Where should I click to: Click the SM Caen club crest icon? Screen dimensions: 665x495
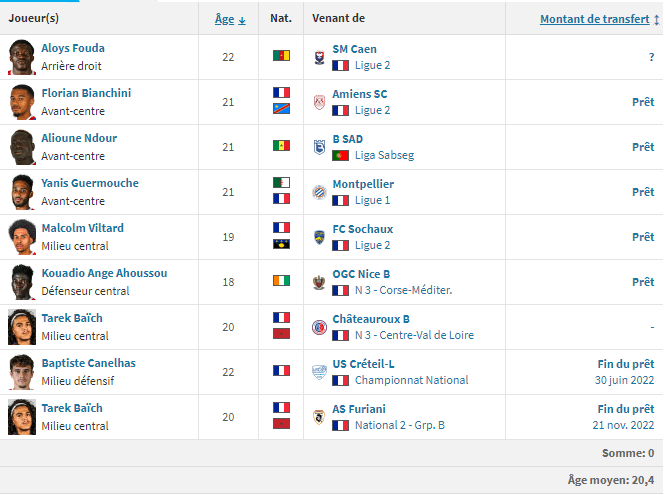(319, 57)
